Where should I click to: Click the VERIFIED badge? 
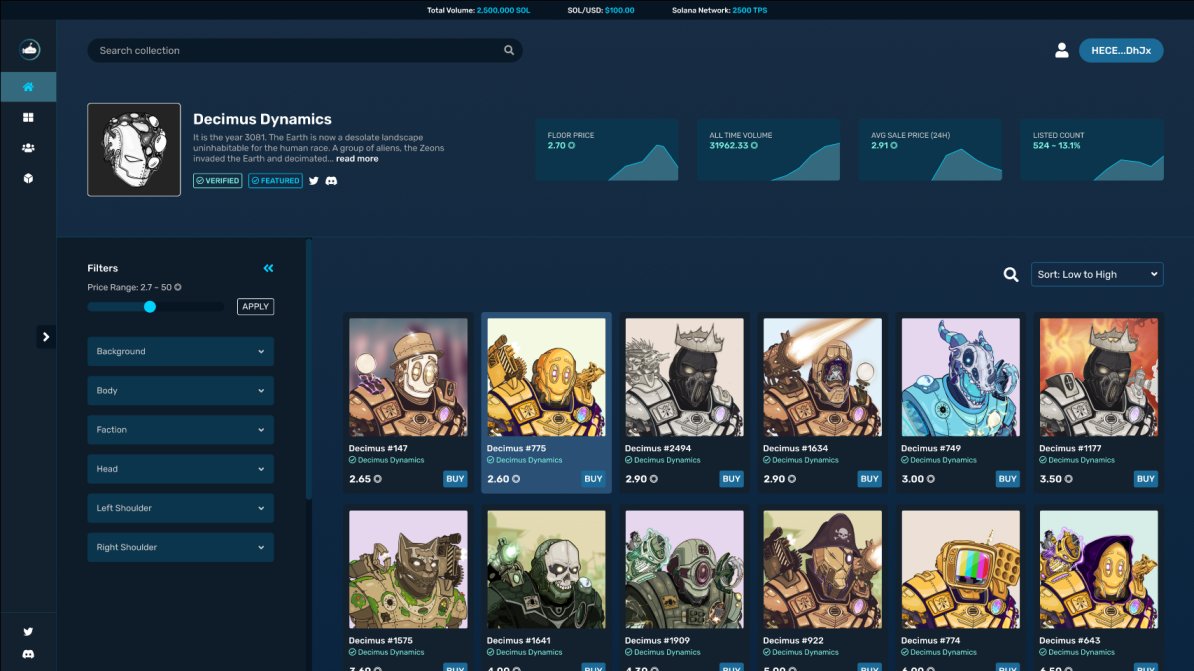point(218,181)
